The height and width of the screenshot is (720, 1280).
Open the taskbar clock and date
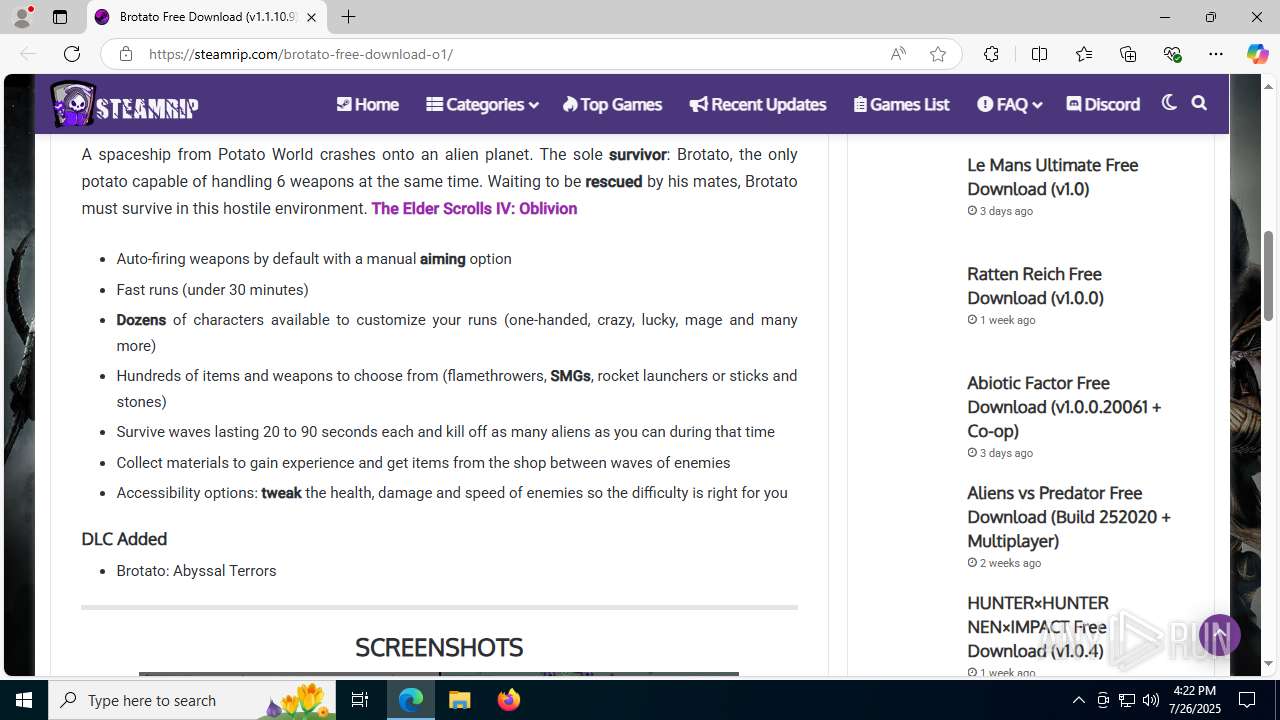click(1194, 700)
